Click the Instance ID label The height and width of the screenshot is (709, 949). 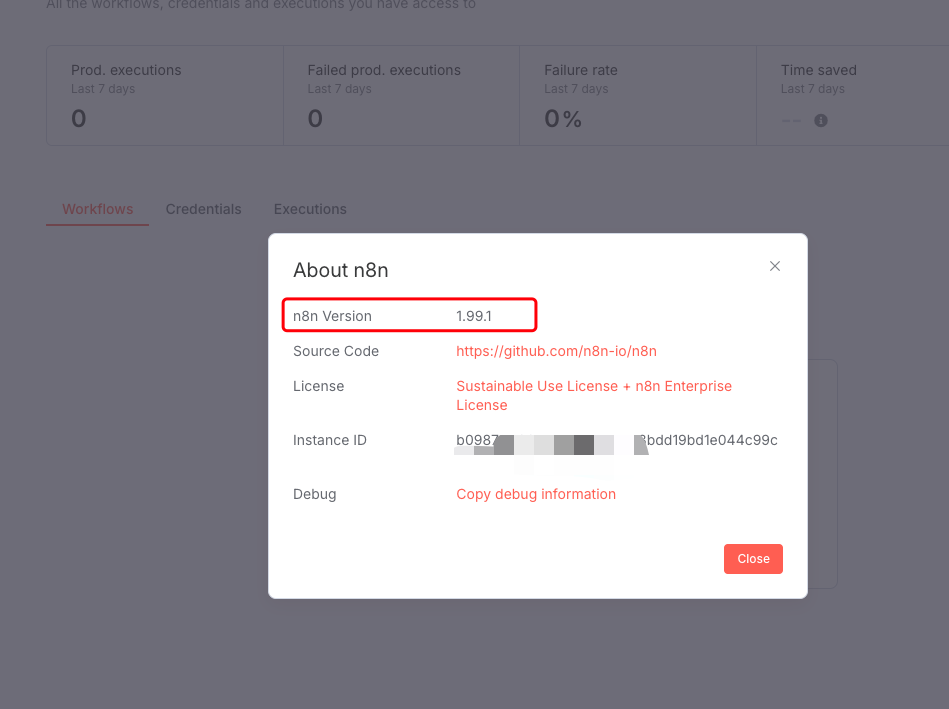coord(330,440)
